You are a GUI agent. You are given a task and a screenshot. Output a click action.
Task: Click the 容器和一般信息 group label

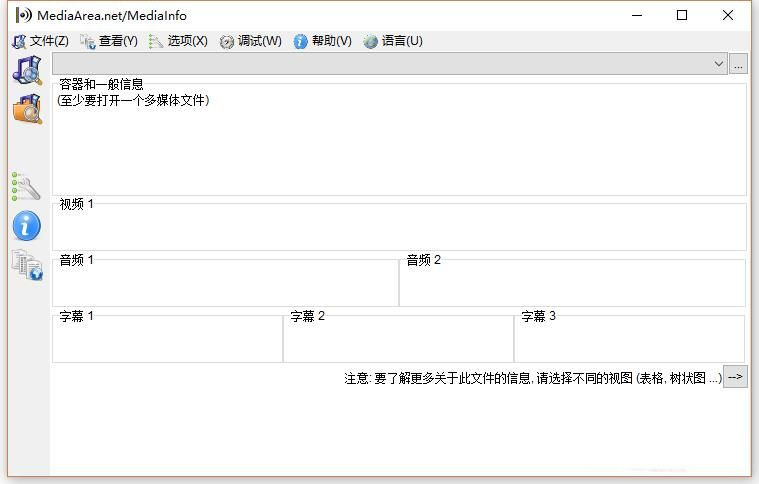tap(101, 84)
